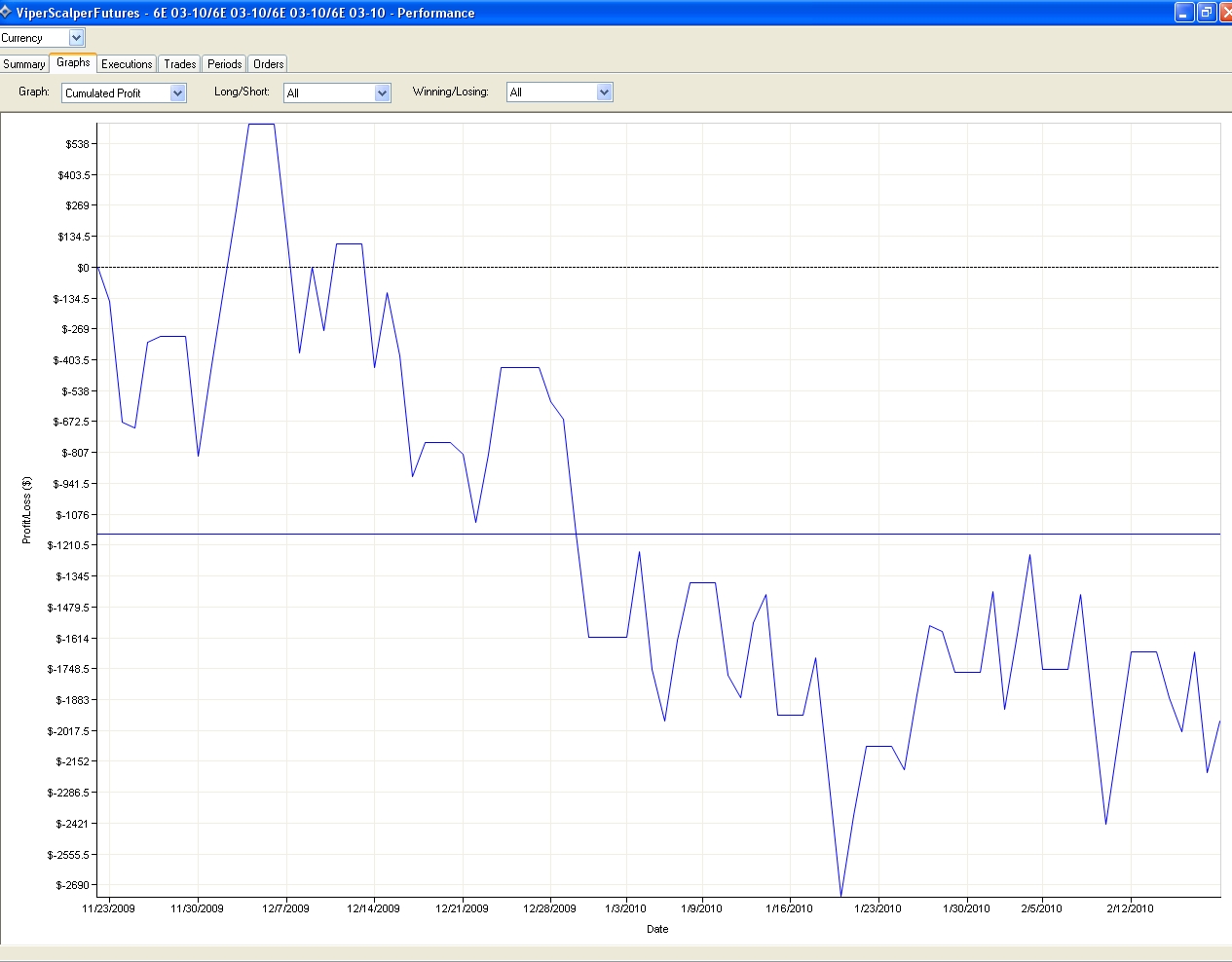This screenshot has height=962, width=1232.
Task: Open the Currency dropdown
Action: [77, 38]
